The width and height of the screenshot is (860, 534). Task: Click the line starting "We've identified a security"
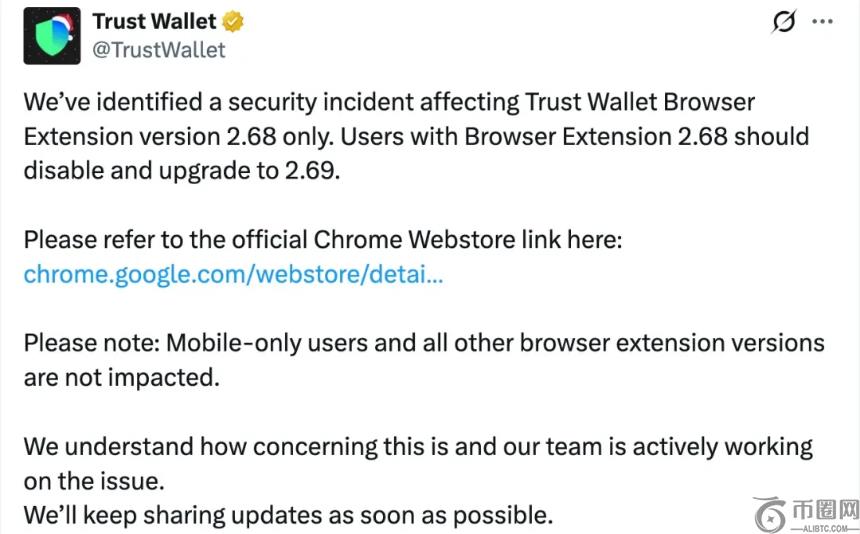click(389, 102)
